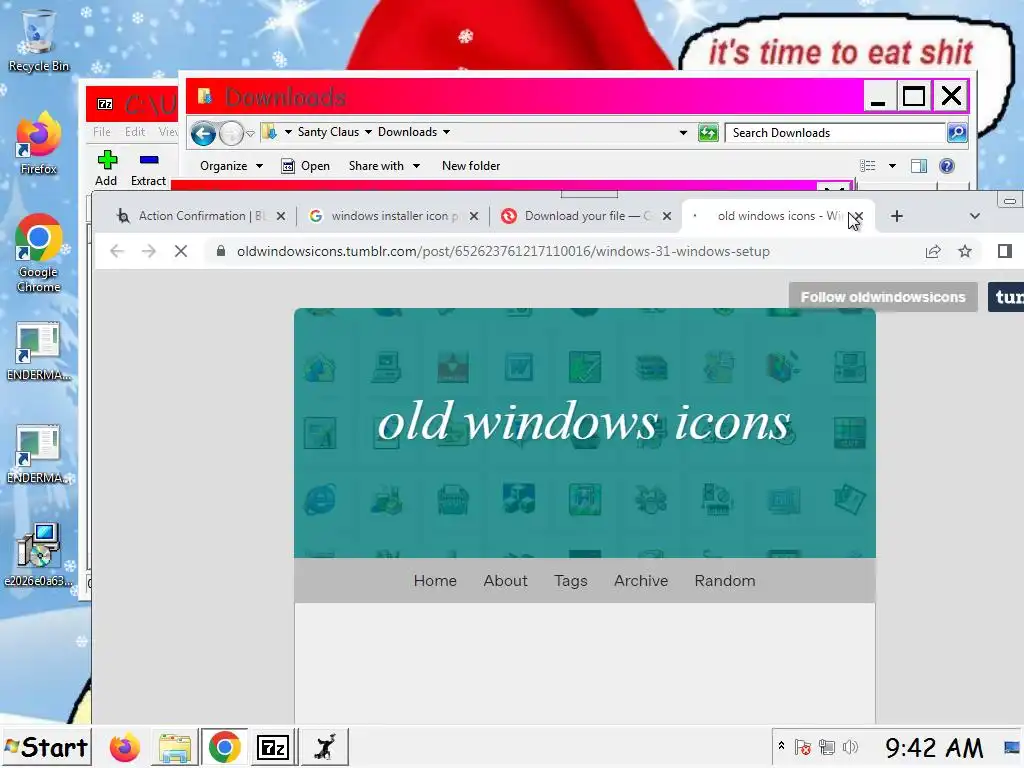Click the Chrome forward arrow

[x=149, y=251]
